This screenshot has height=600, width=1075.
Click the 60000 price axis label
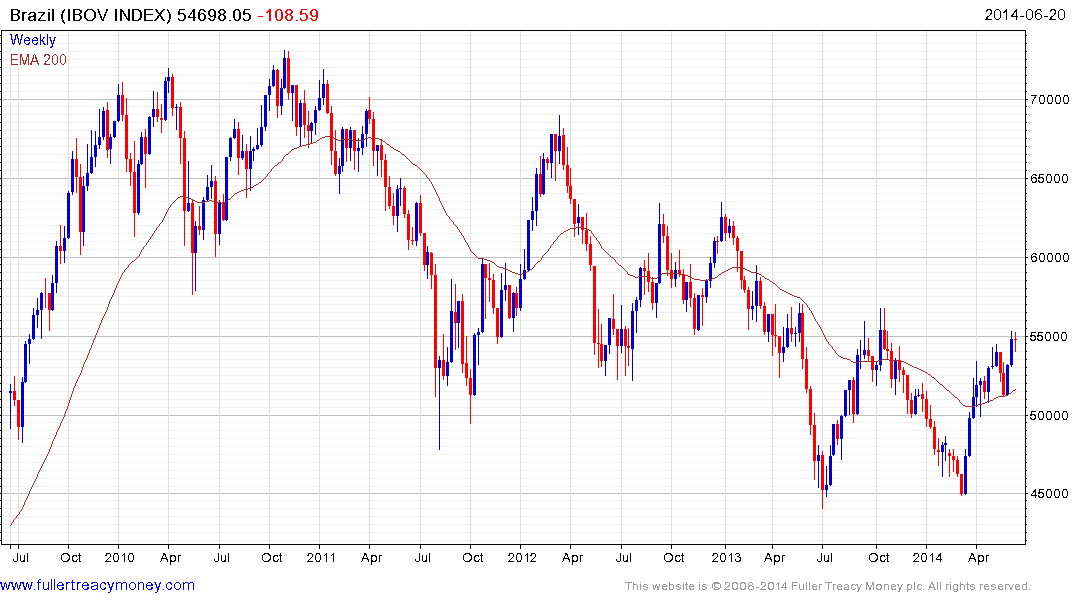[1050, 257]
